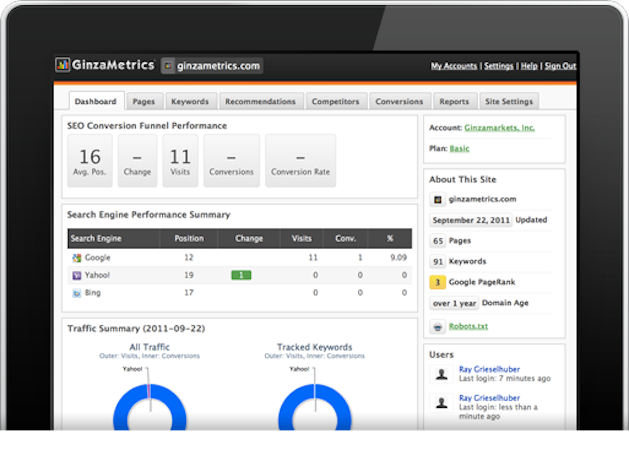Click the Basic plan link
Screen dimensions: 629x450
coord(459,148)
